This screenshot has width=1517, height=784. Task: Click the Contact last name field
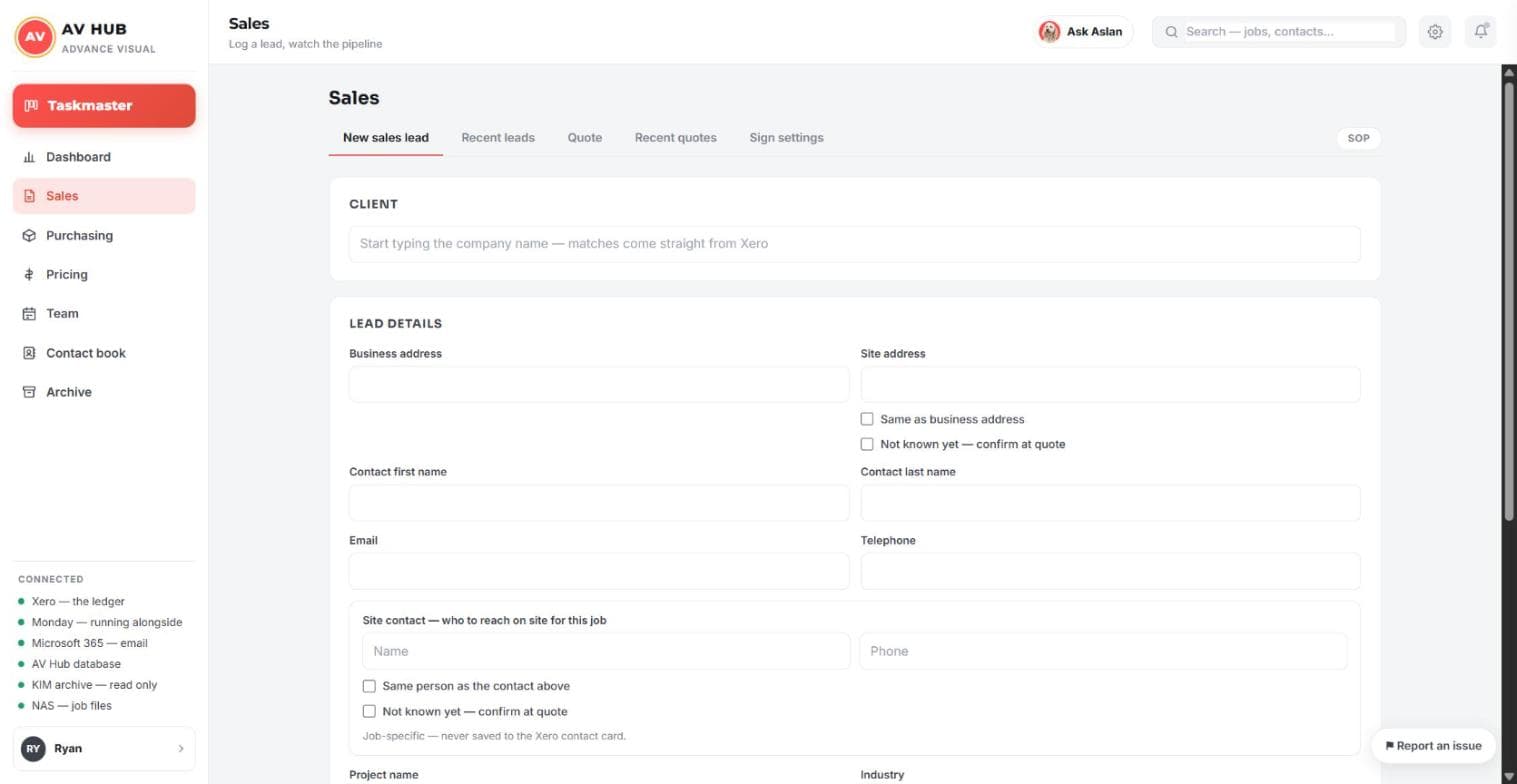point(1111,503)
